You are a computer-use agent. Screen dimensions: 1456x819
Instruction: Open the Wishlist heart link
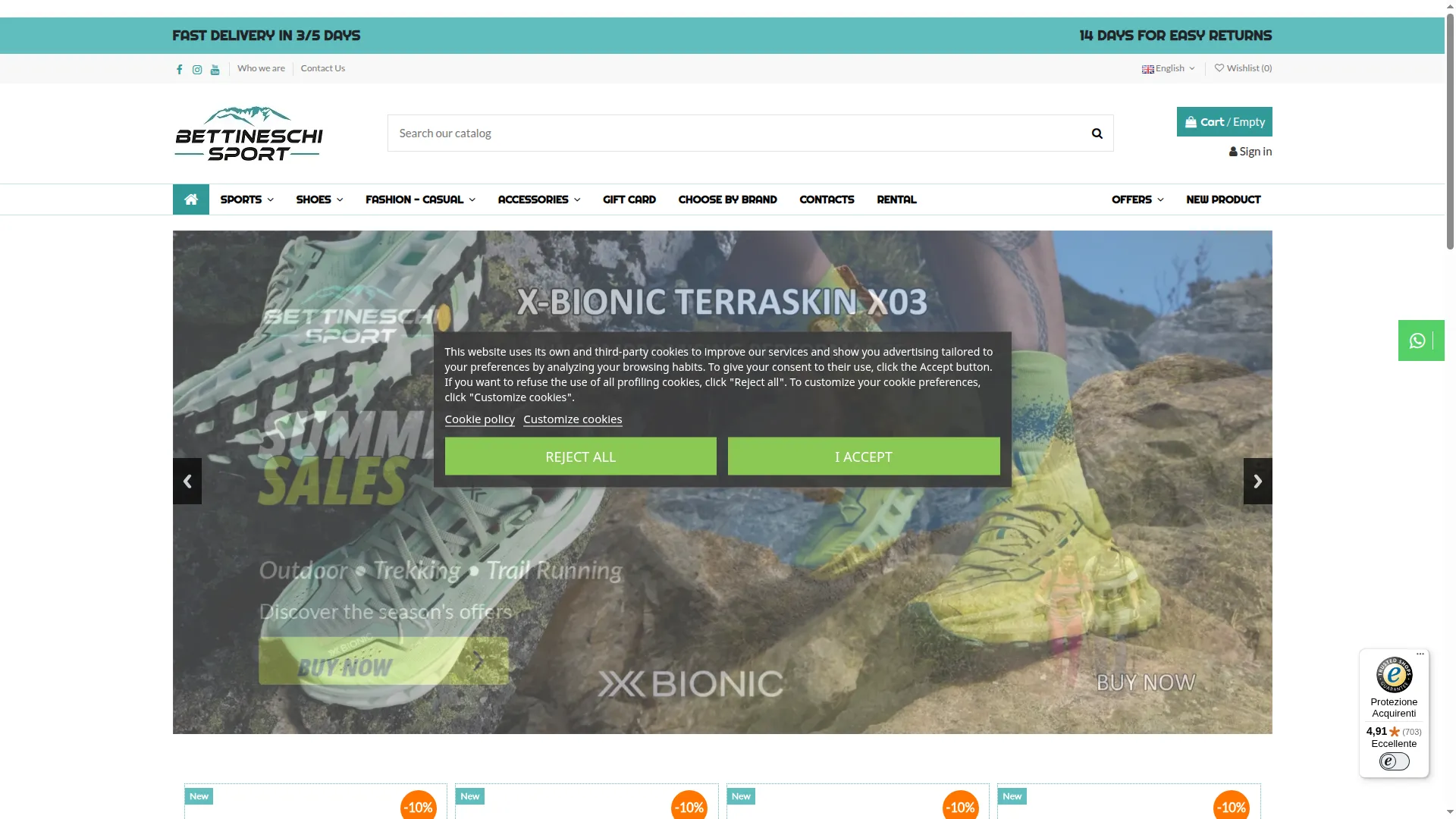pos(1243,68)
